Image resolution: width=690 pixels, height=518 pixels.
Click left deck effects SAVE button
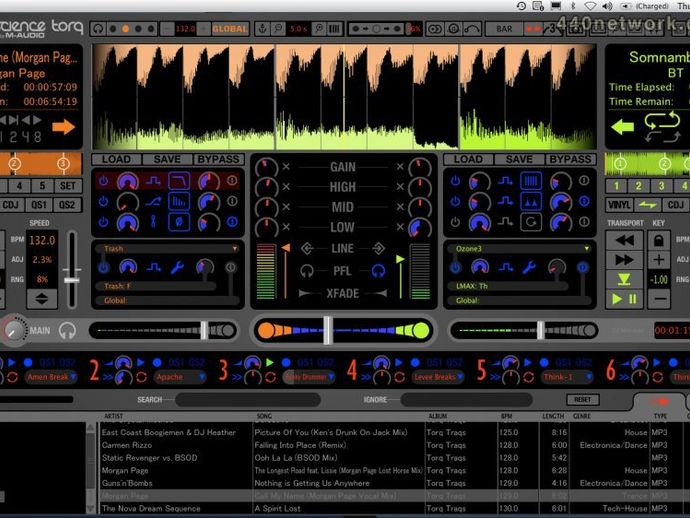point(167,159)
